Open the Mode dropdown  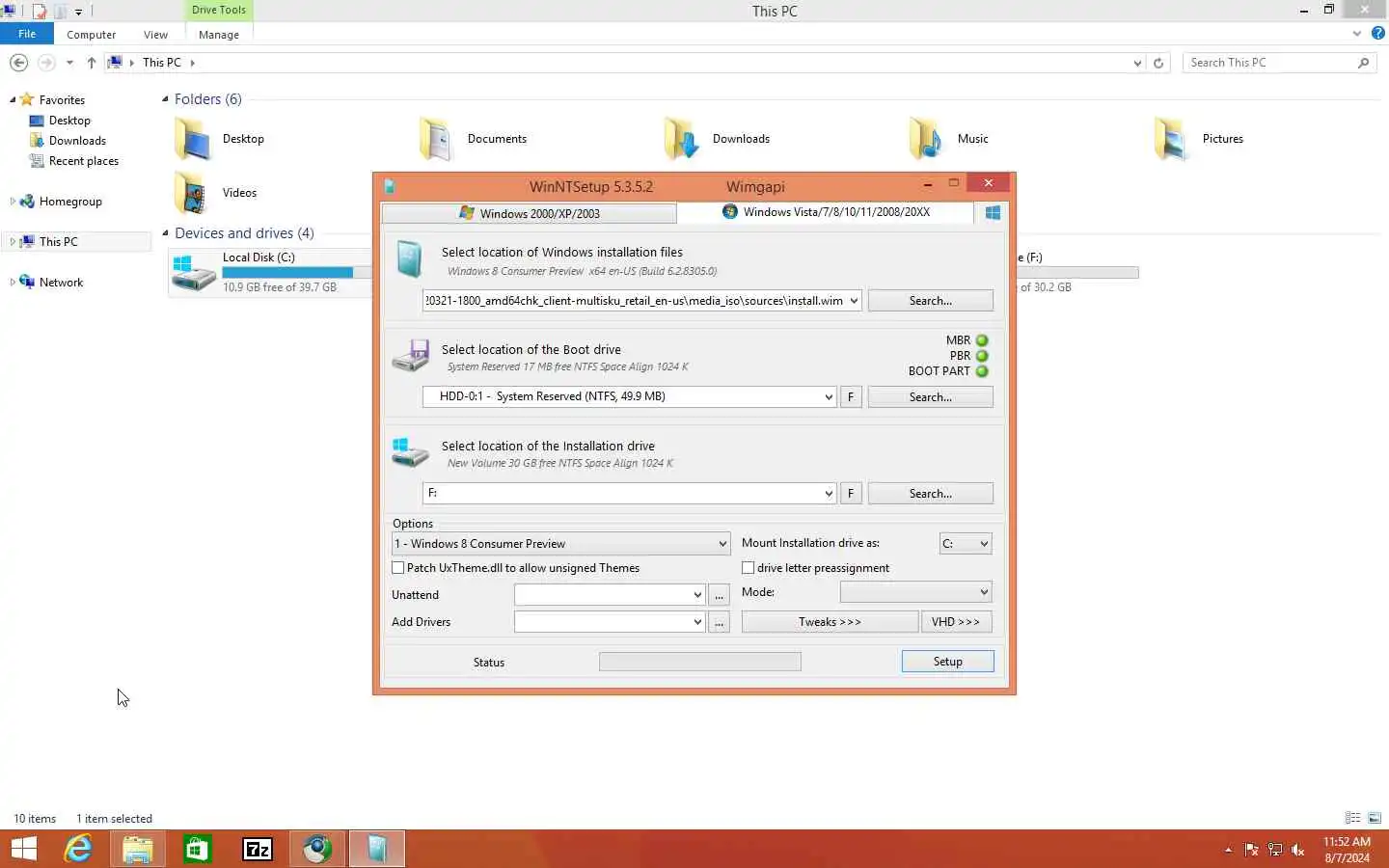coord(915,592)
